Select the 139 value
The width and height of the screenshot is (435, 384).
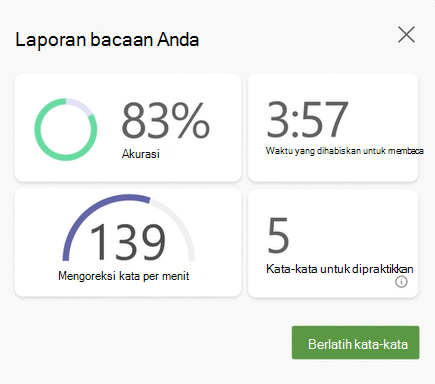click(128, 242)
